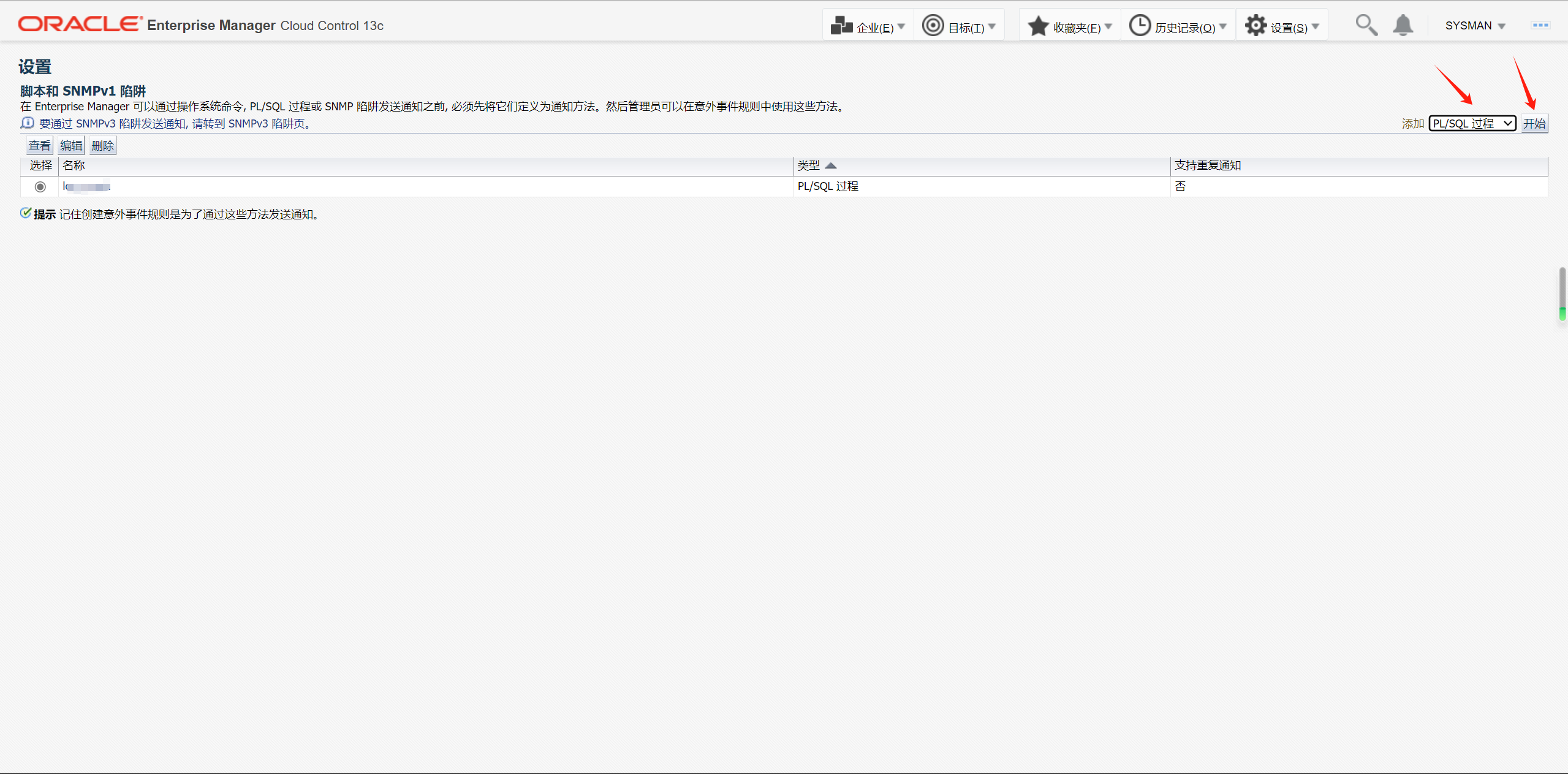Open the 企业(E) menu
This screenshot has width=1568, height=774.
[875, 28]
